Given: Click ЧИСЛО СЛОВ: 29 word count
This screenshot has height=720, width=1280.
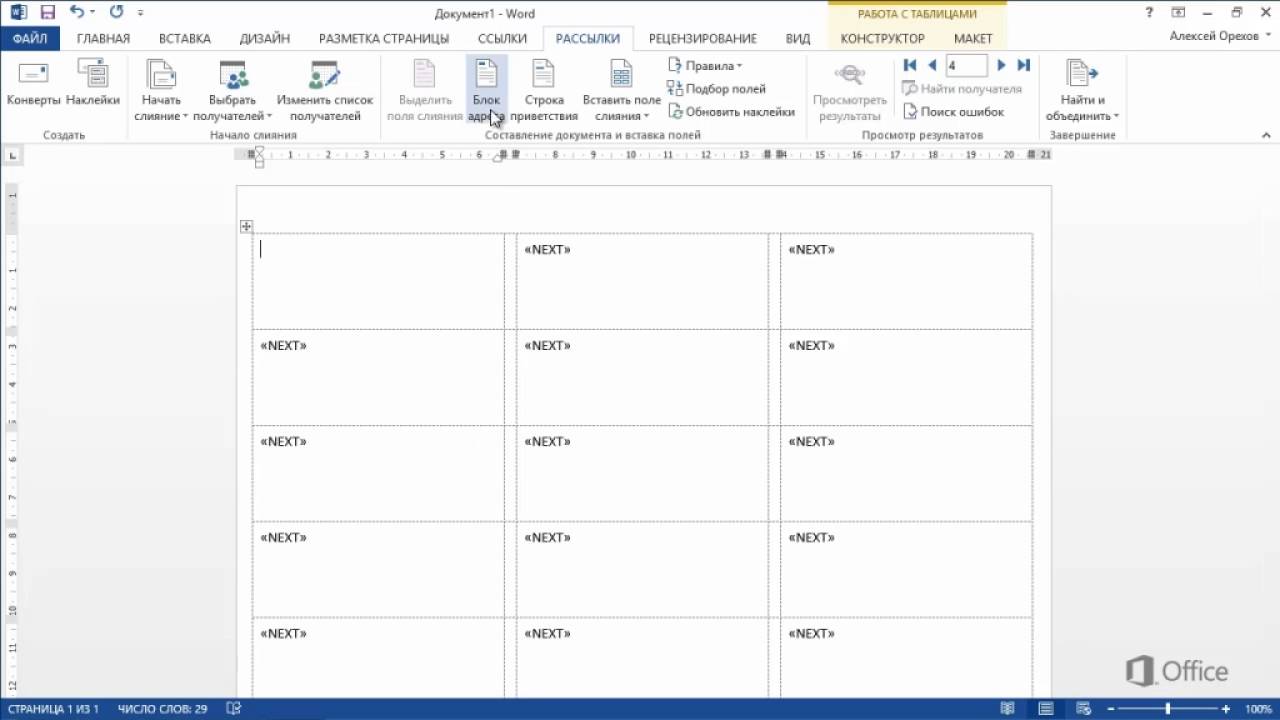Looking at the screenshot, I should 162,709.
